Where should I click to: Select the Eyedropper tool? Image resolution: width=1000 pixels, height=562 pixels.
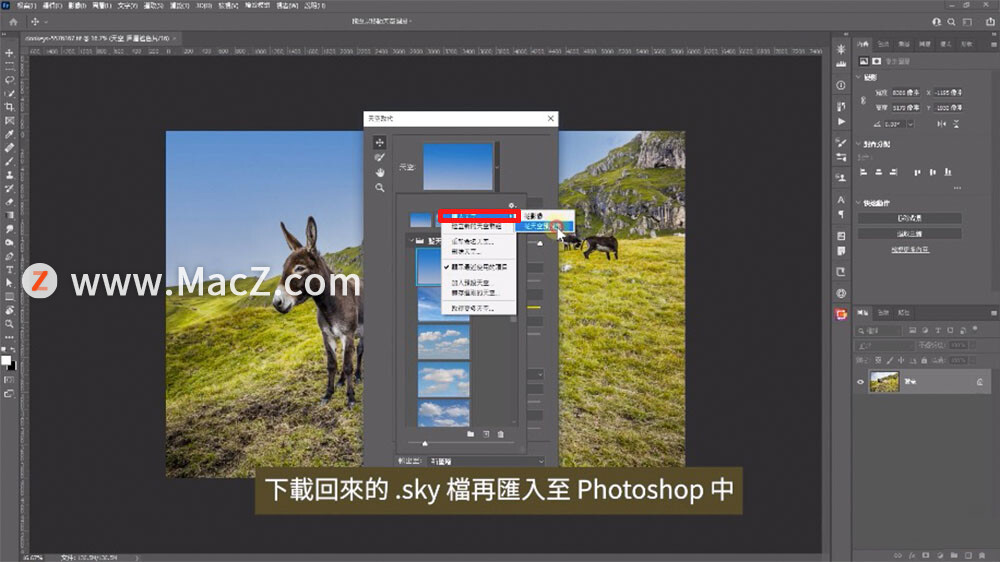point(9,135)
